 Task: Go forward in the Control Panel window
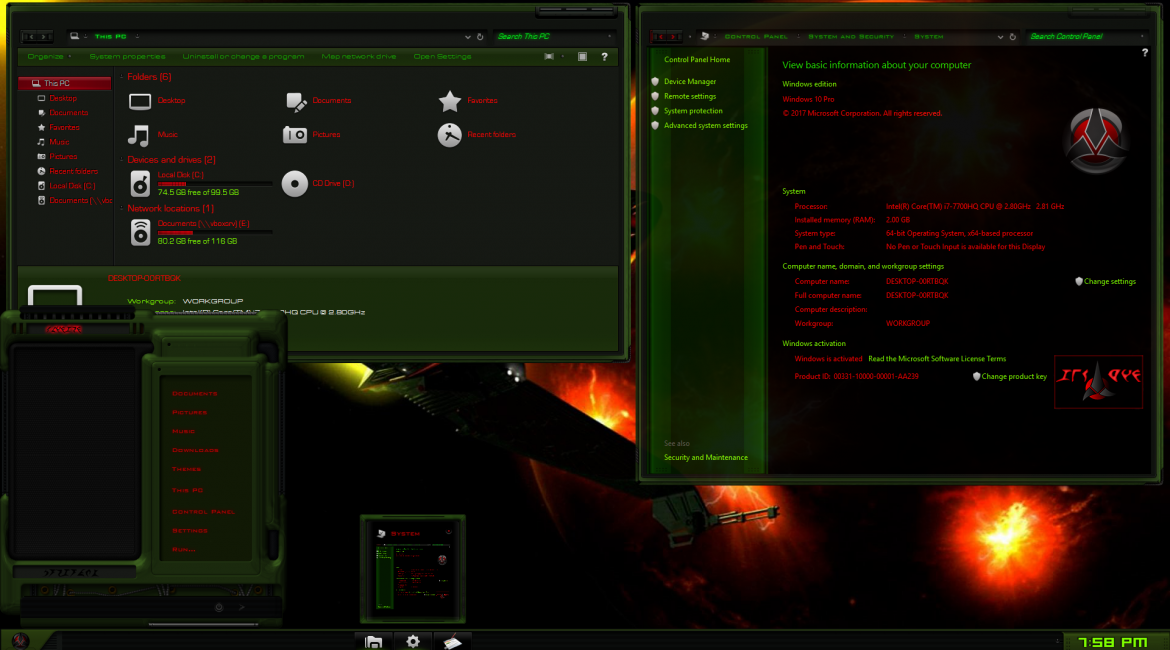pos(675,36)
